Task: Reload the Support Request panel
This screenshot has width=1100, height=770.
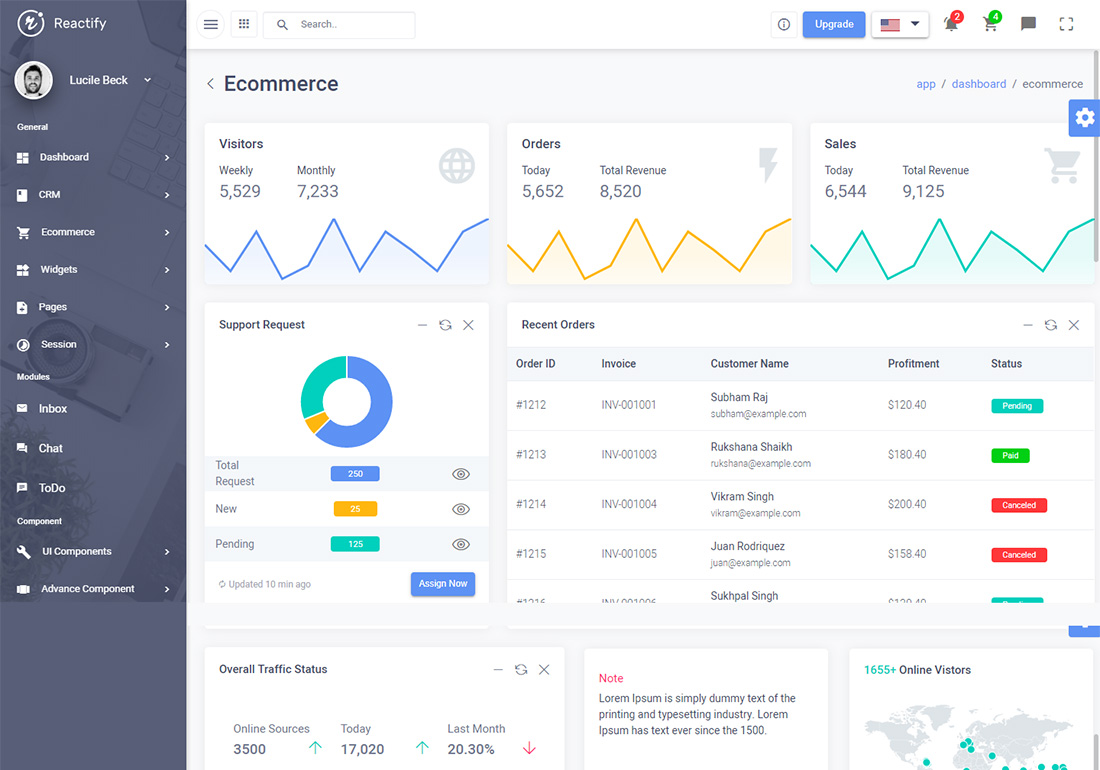Action: (445, 325)
